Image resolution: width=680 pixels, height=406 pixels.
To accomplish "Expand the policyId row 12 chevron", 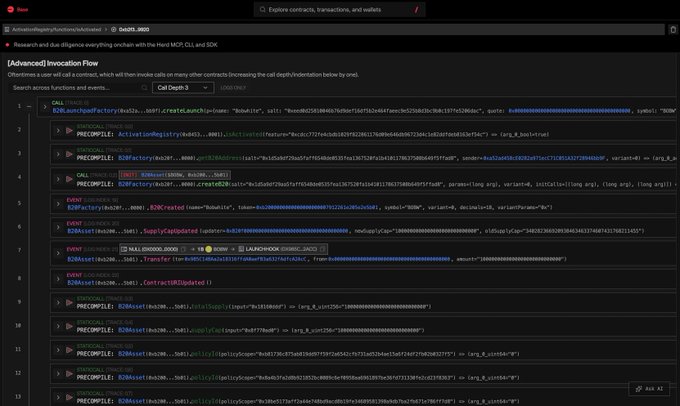I will (58, 373).
